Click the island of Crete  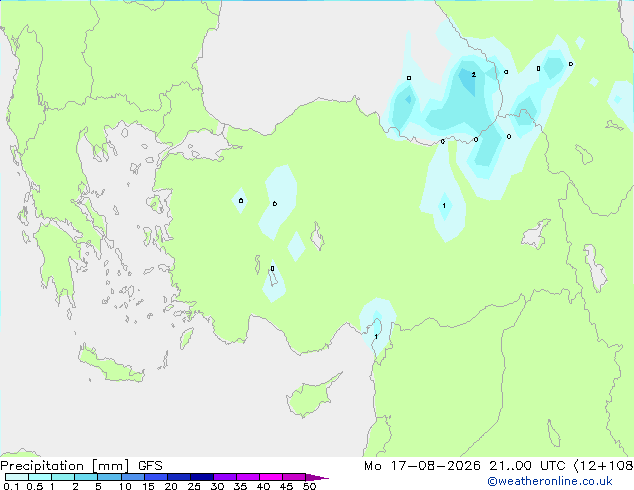click(x=110, y=365)
